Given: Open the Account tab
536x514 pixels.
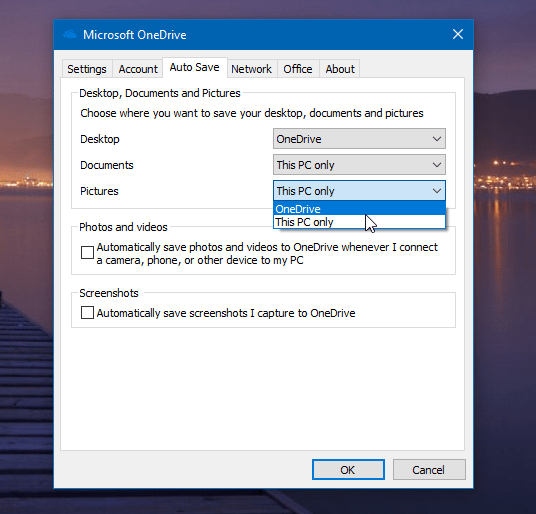Looking at the screenshot, I should pos(138,69).
